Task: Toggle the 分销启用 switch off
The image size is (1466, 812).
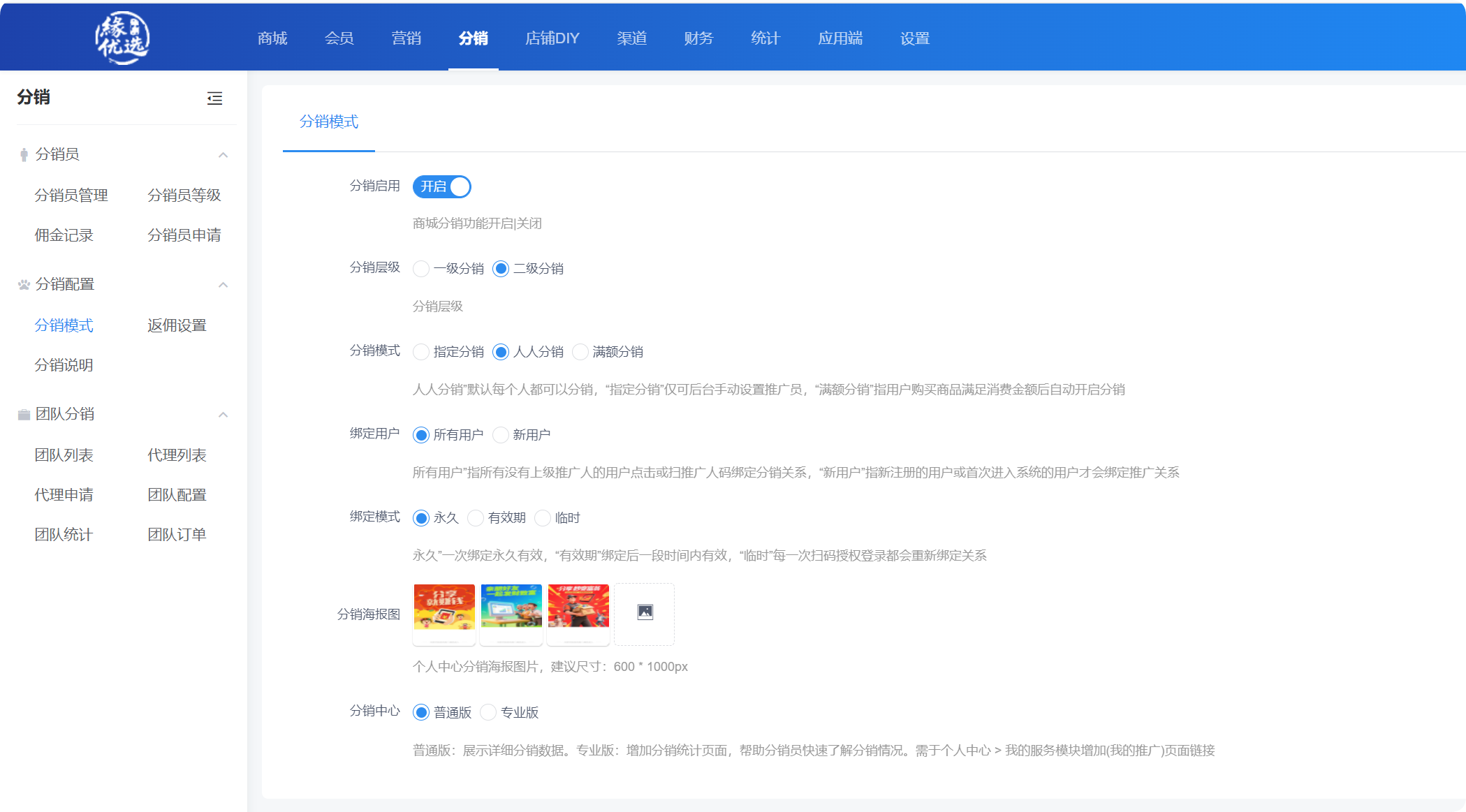Action: [442, 186]
